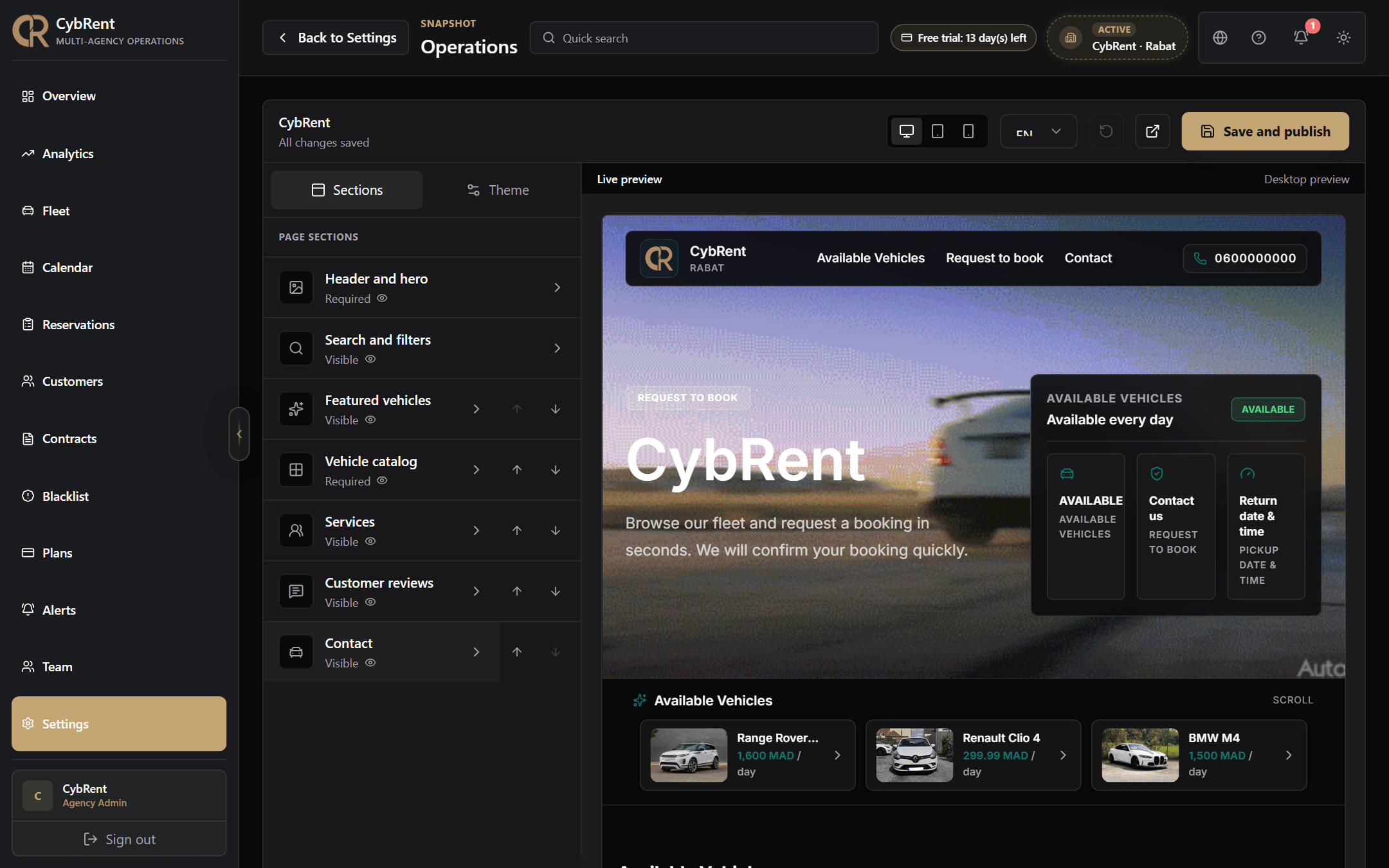1389x868 pixels.
Task: Expand Customer reviews section chevron
Action: click(476, 591)
